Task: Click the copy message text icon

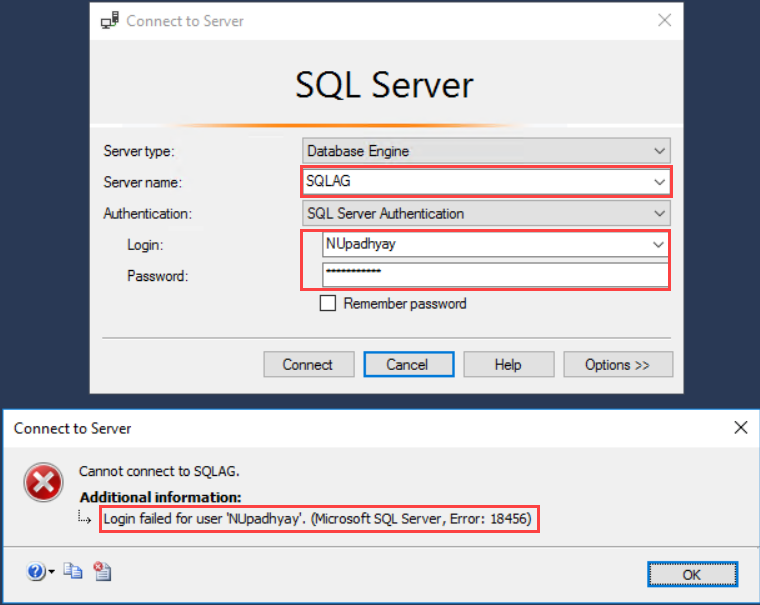Action: coord(73,572)
